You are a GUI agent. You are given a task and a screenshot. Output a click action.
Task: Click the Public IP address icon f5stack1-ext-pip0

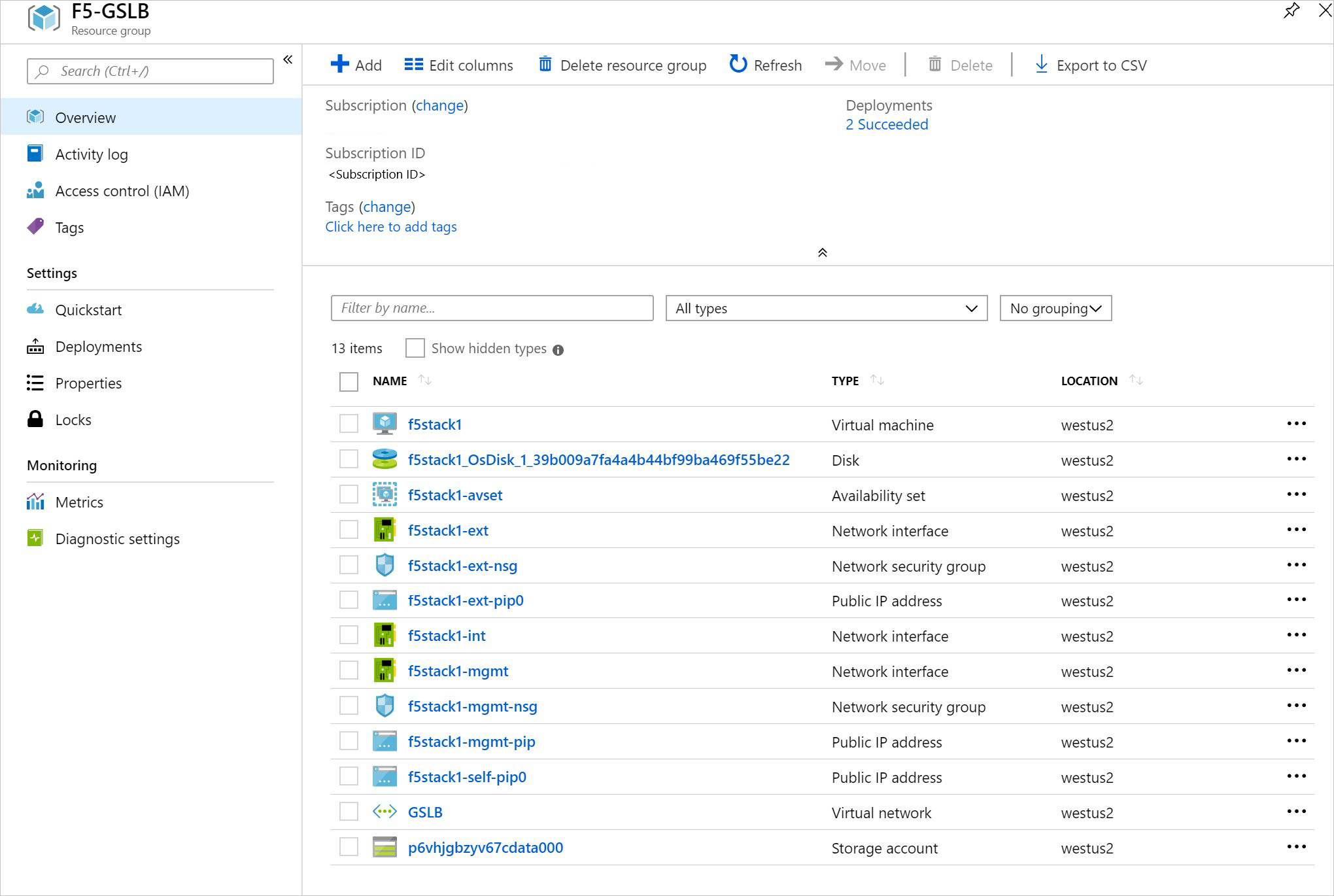point(384,600)
